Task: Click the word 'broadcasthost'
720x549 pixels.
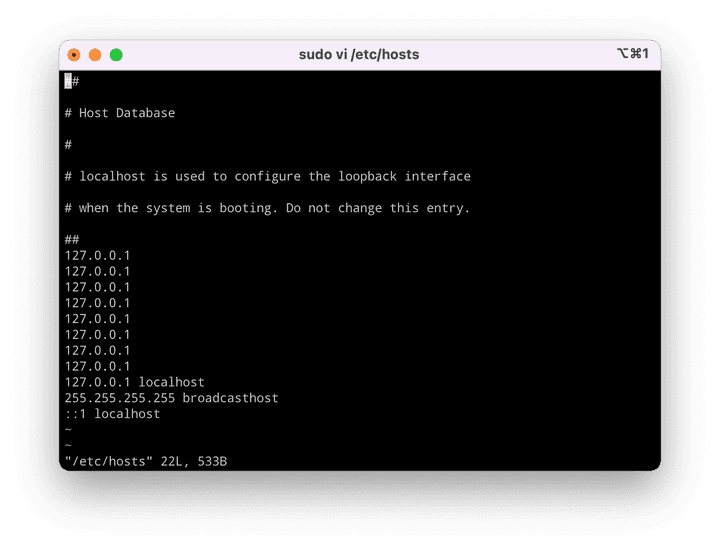Action: [231, 398]
